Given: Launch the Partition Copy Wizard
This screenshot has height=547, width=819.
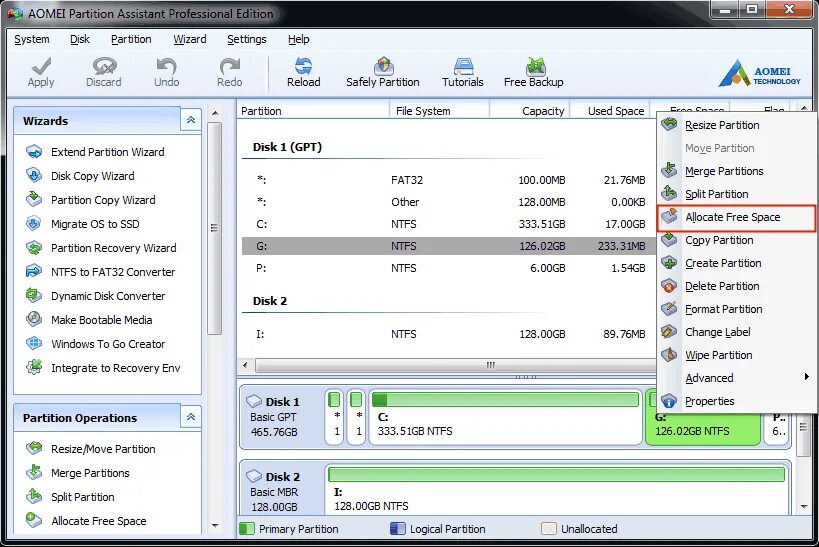Looking at the screenshot, I should 103,200.
